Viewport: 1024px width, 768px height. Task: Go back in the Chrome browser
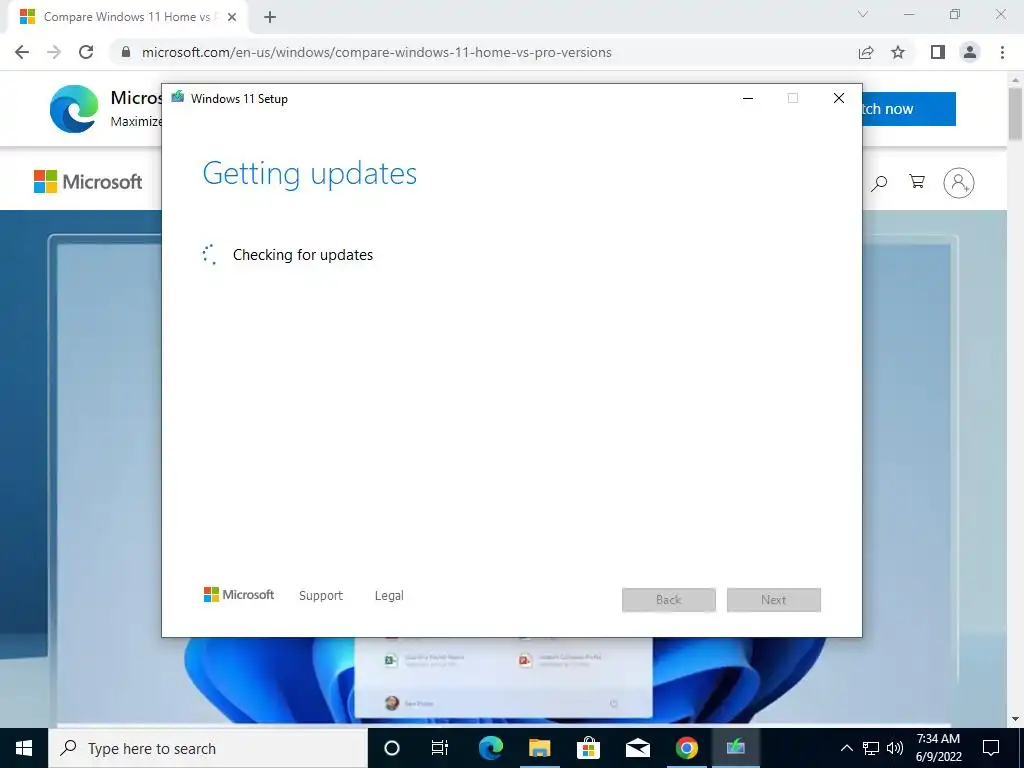pos(22,52)
